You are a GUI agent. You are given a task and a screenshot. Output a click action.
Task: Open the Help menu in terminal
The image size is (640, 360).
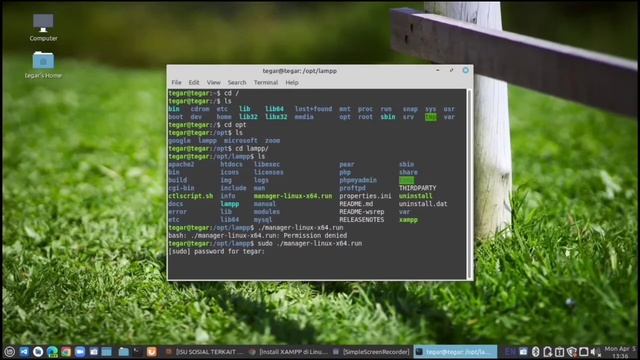pyautogui.click(x=292, y=82)
